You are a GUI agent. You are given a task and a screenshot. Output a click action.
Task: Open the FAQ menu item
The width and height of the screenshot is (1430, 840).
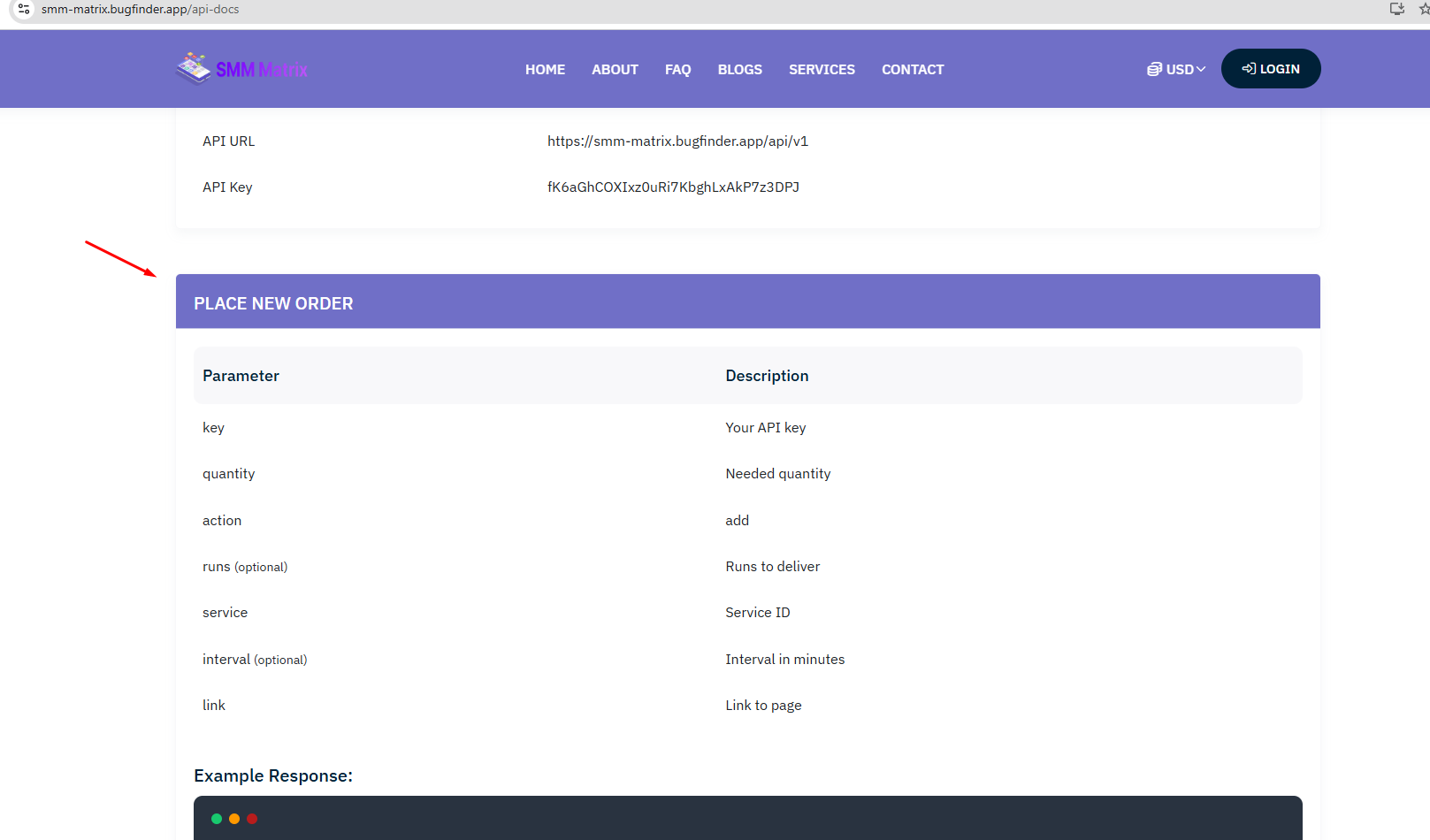coord(678,69)
